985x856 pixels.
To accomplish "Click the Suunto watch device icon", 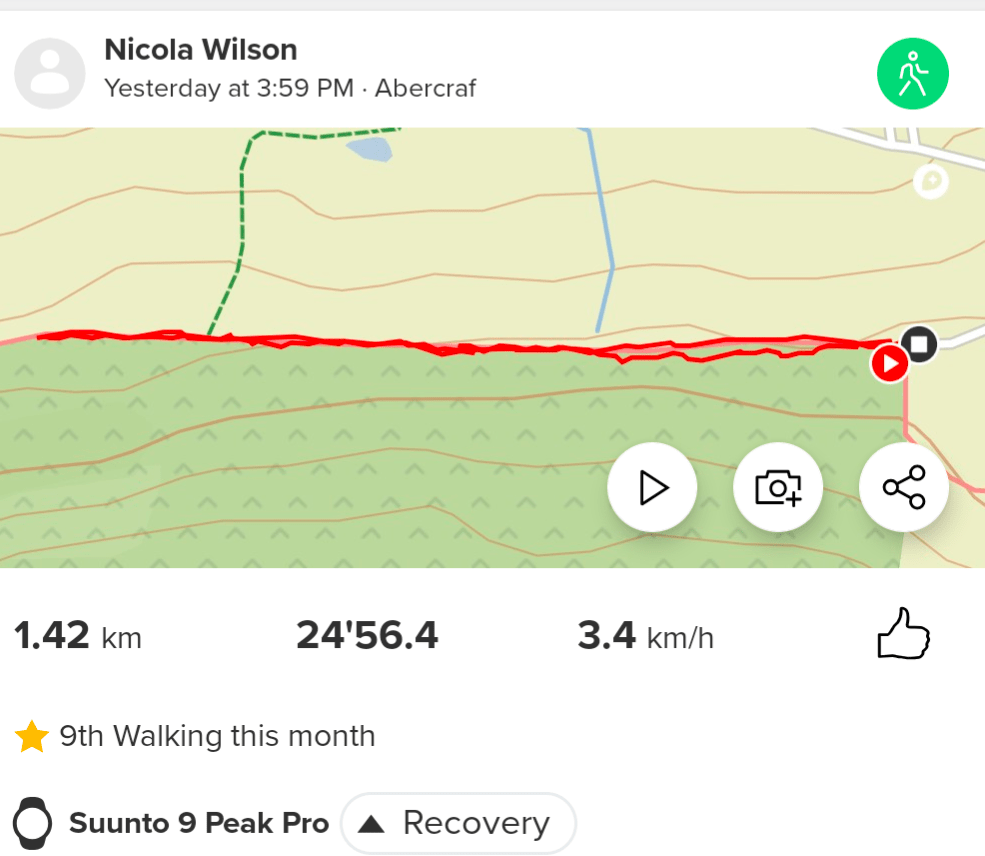I will [x=32, y=823].
